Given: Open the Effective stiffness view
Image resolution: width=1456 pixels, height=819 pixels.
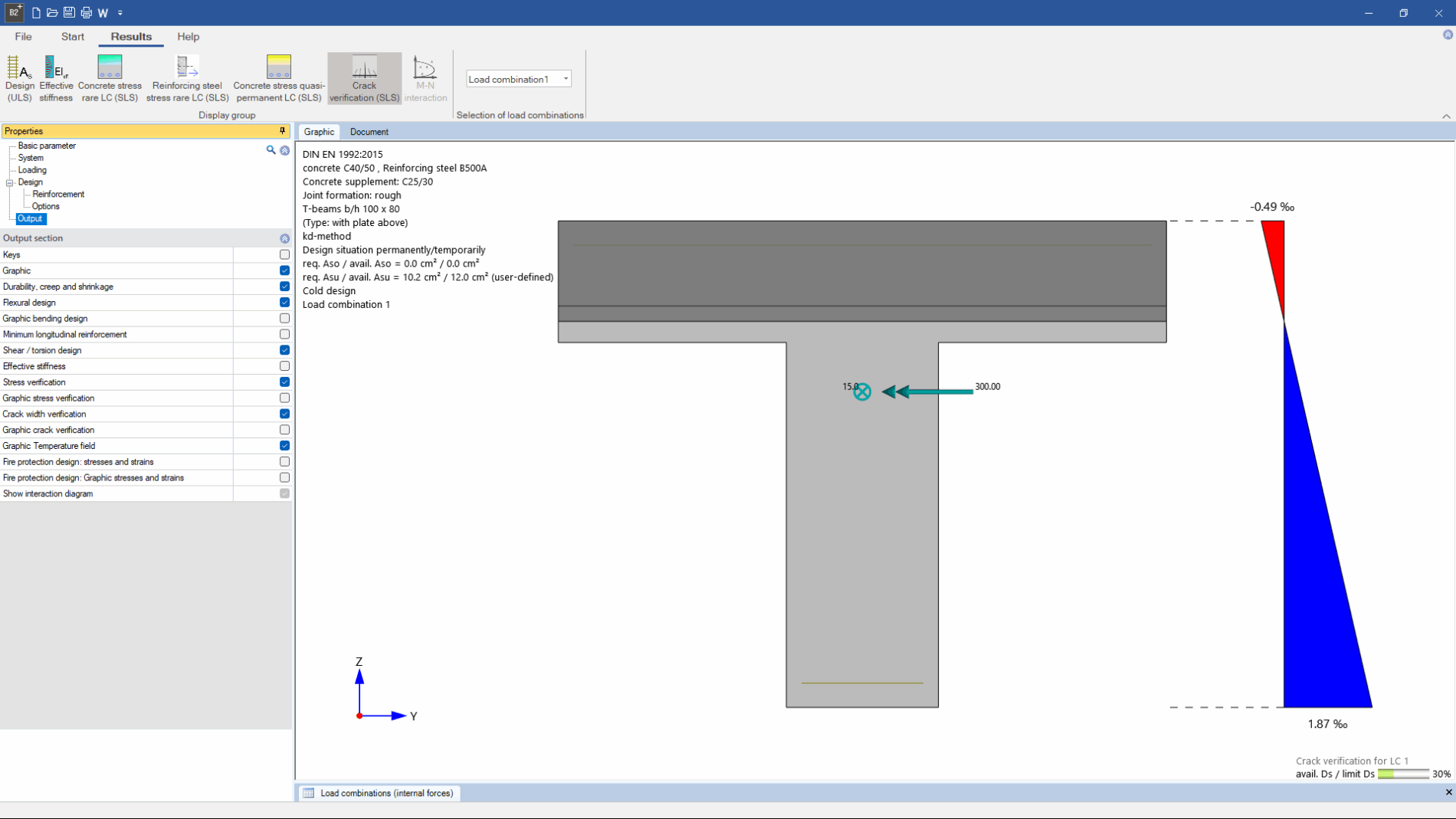Looking at the screenshot, I should pos(55,77).
